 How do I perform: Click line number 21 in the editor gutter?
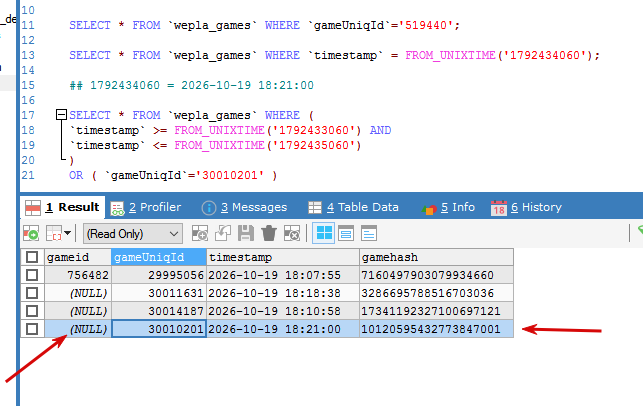(x=27, y=175)
